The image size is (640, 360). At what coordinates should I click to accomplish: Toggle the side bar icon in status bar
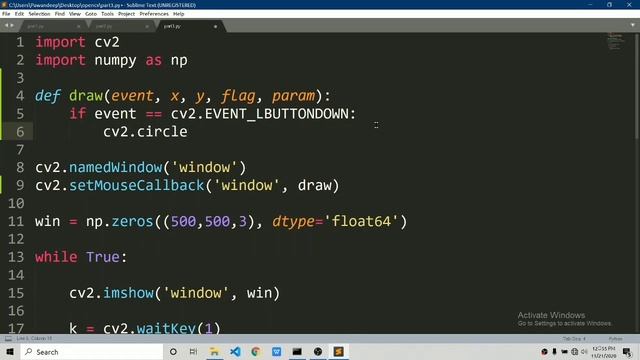pos(8,338)
